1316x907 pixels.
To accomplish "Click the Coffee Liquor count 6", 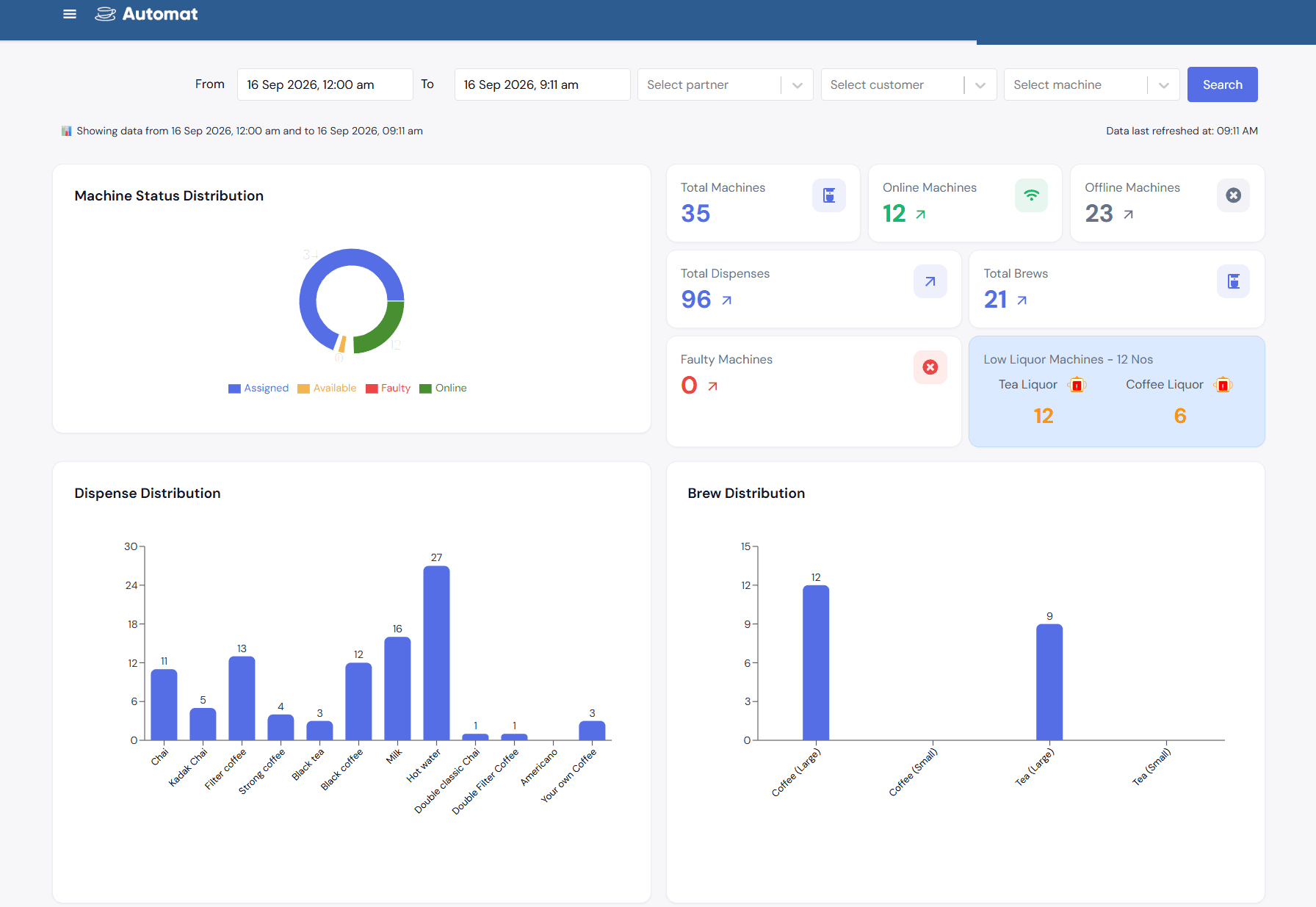I will tap(1180, 416).
